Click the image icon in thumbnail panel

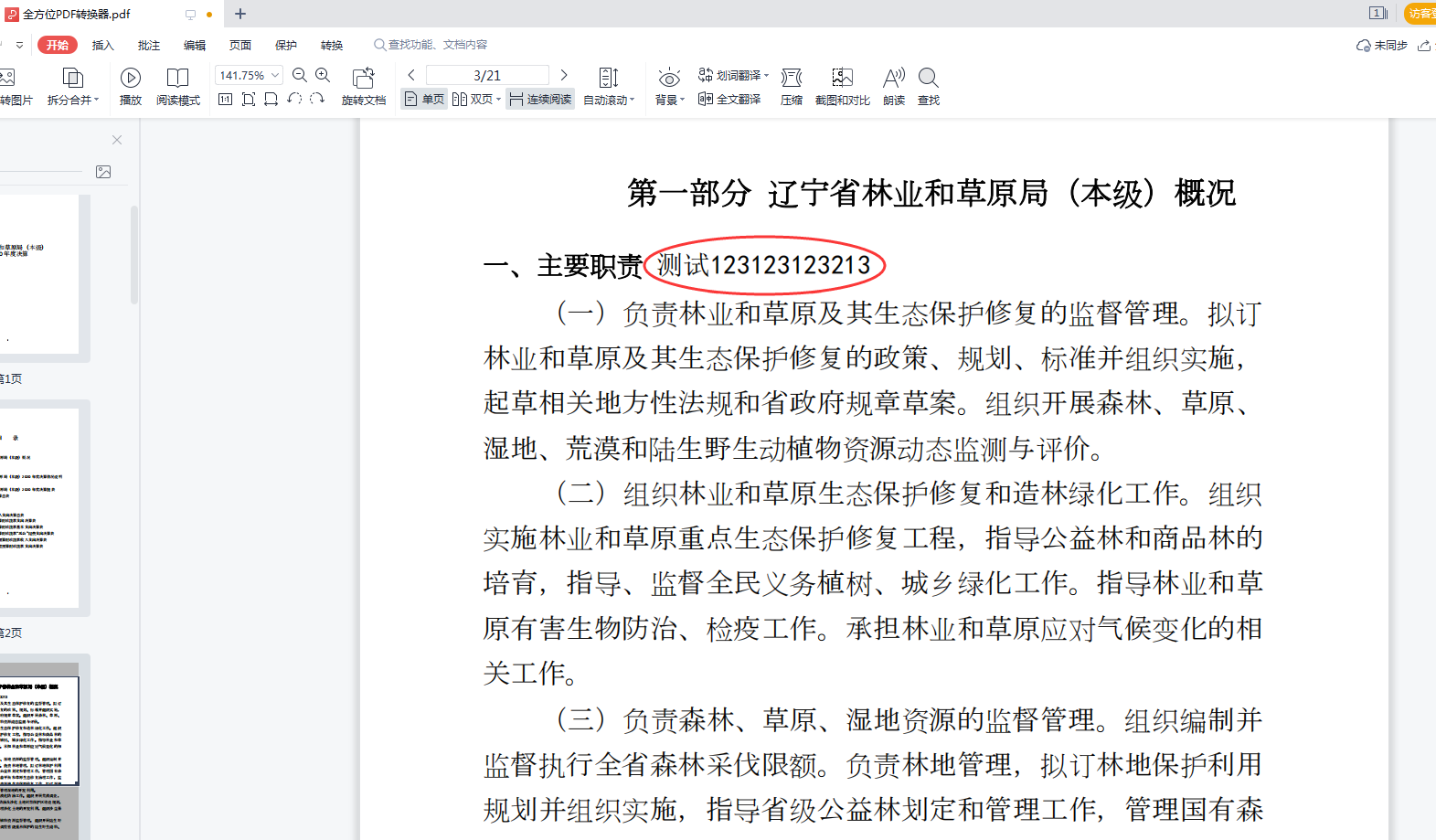[103, 172]
